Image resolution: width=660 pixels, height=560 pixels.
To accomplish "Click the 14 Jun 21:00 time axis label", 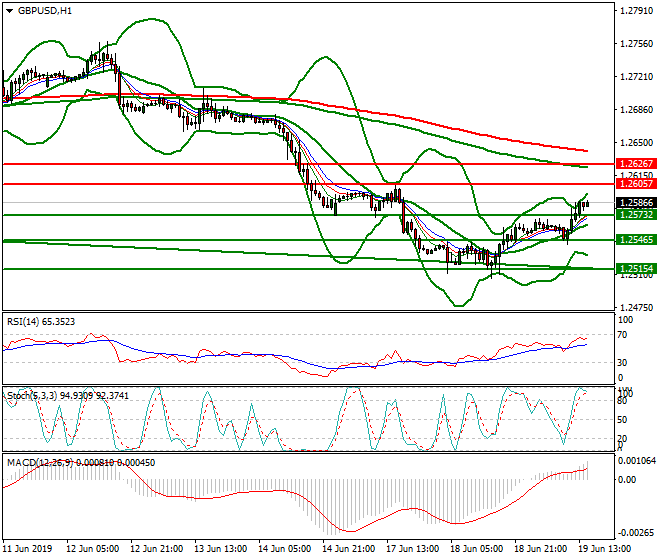I will (347, 550).
